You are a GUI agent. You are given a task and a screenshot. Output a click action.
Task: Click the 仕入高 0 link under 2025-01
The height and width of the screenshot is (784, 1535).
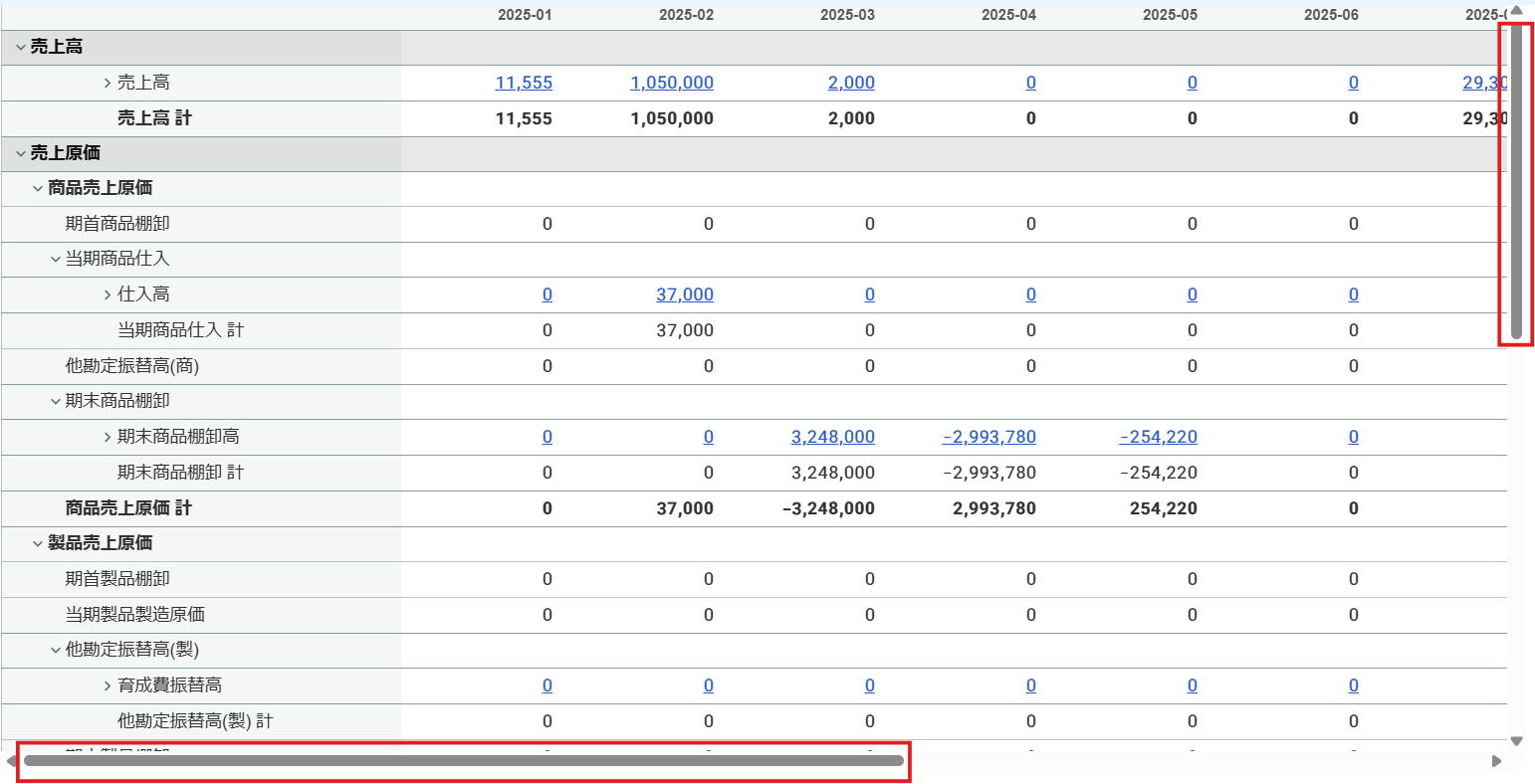pos(548,294)
